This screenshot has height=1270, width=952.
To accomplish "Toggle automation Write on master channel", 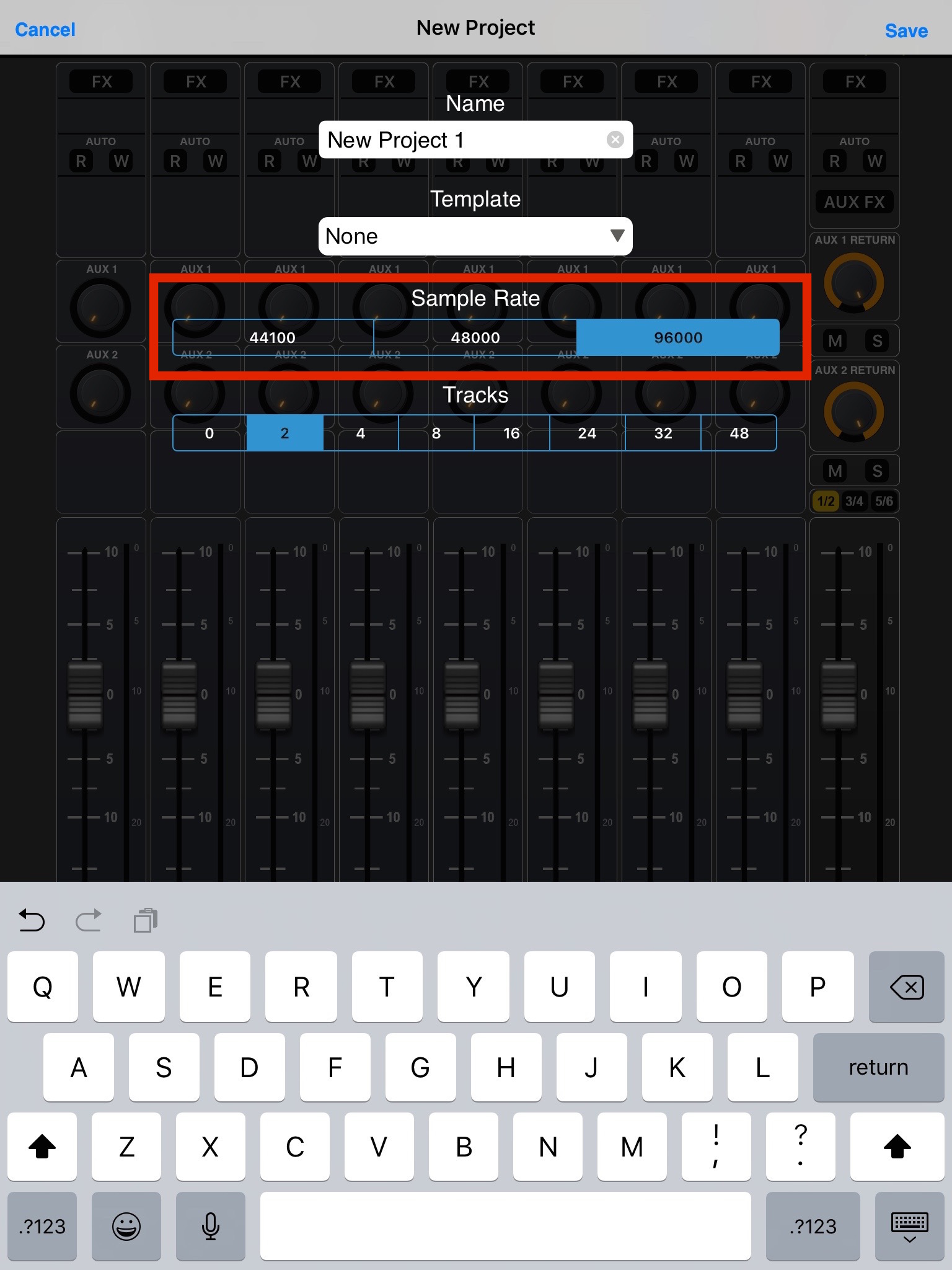I will point(875,161).
